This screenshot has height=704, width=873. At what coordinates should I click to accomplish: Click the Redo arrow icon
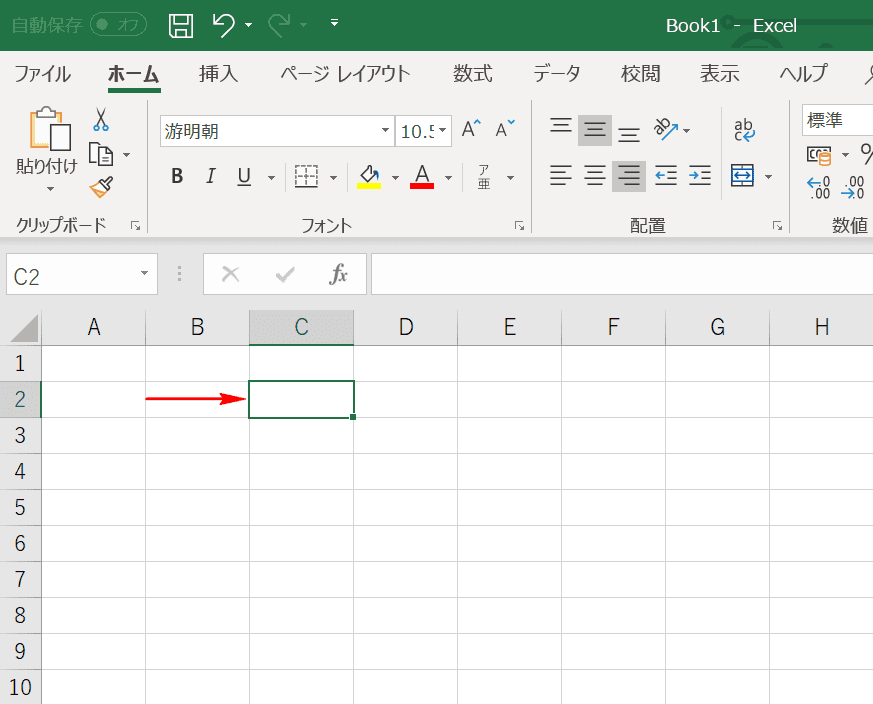click(279, 25)
